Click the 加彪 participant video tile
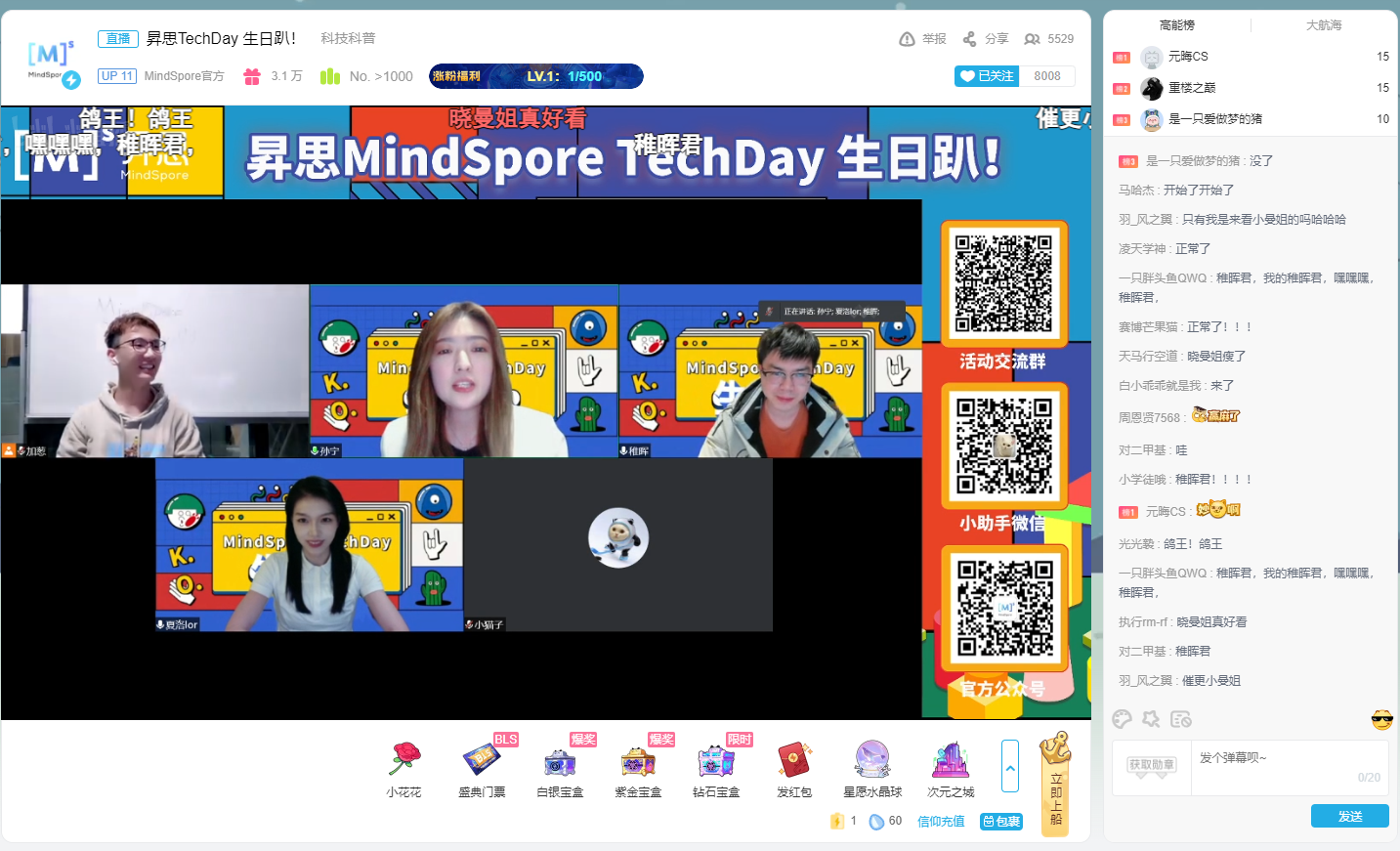 click(x=155, y=371)
